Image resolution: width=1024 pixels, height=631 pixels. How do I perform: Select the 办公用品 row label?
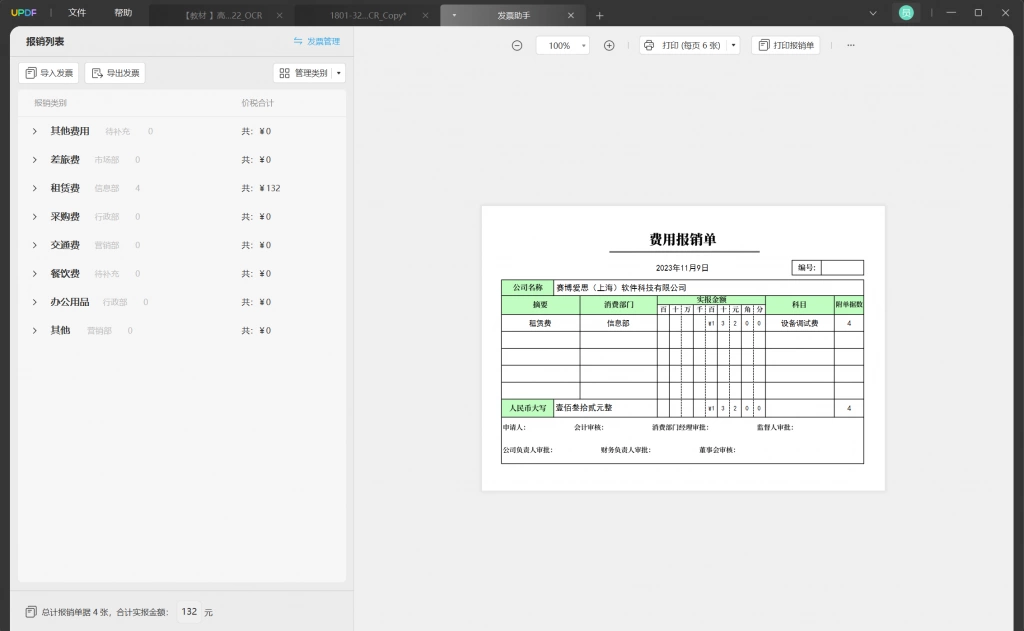click(70, 302)
